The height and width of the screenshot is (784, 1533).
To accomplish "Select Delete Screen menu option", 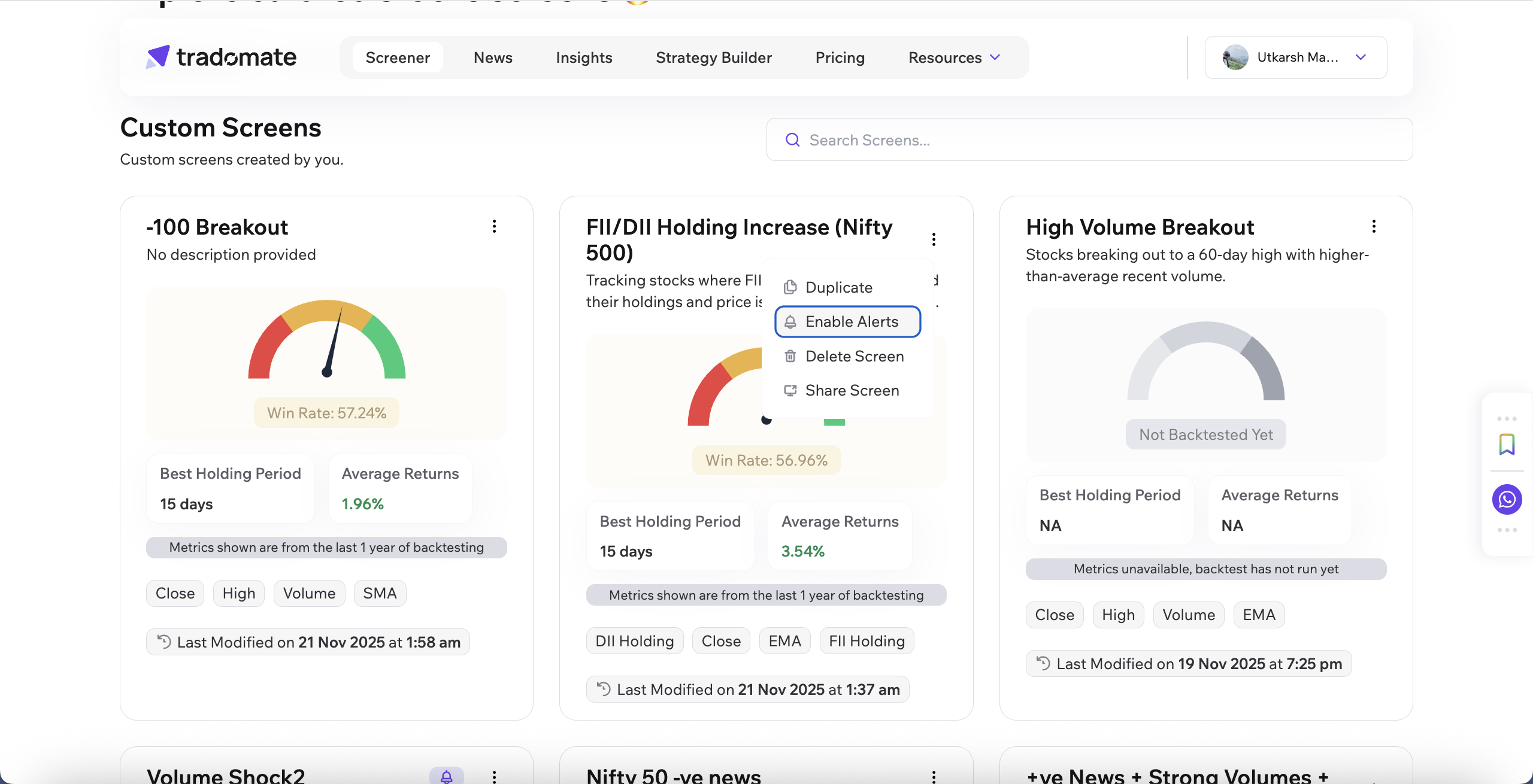I will (x=854, y=356).
